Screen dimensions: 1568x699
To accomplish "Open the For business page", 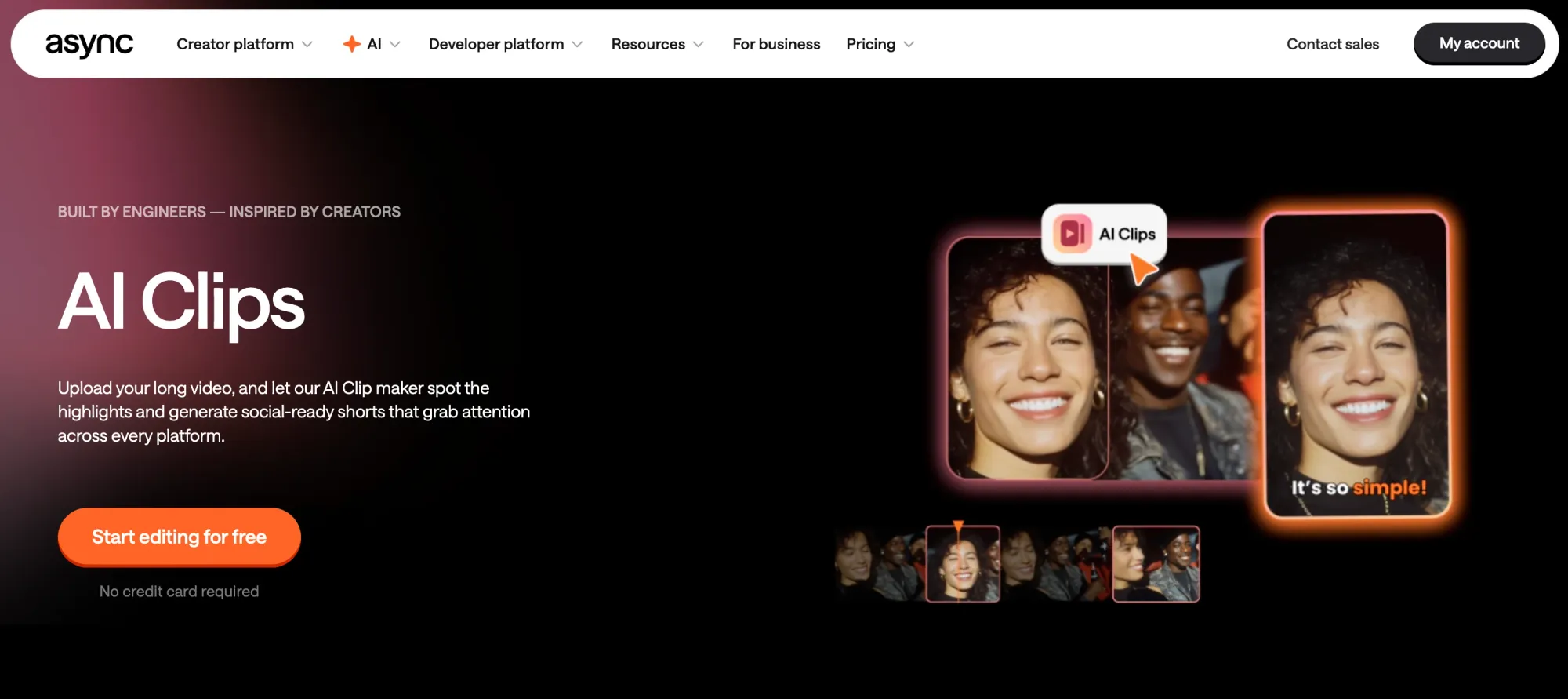I will click(776, 45).
